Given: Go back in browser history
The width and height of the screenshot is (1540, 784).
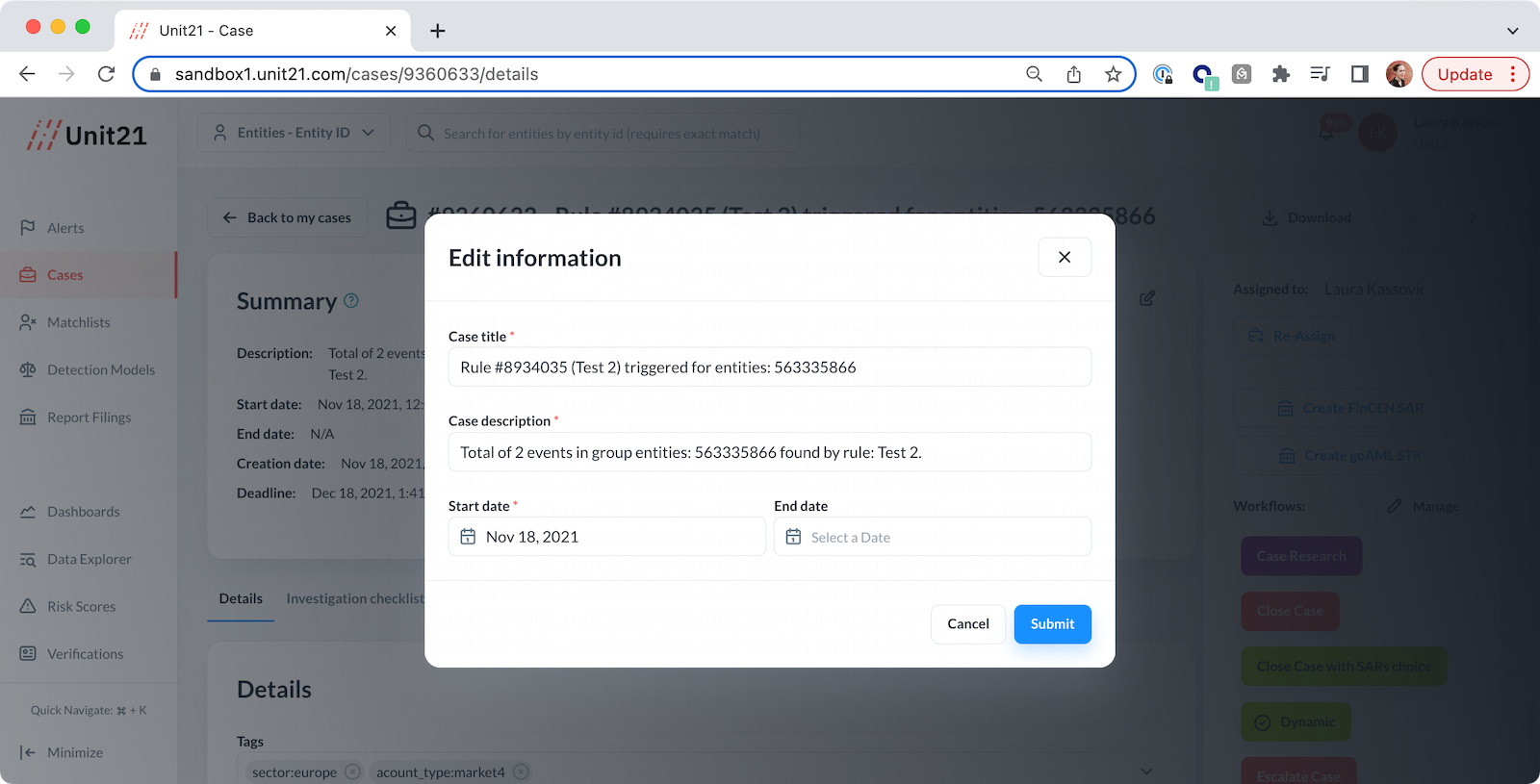Looking at the screenshot, I should [27, 74].
